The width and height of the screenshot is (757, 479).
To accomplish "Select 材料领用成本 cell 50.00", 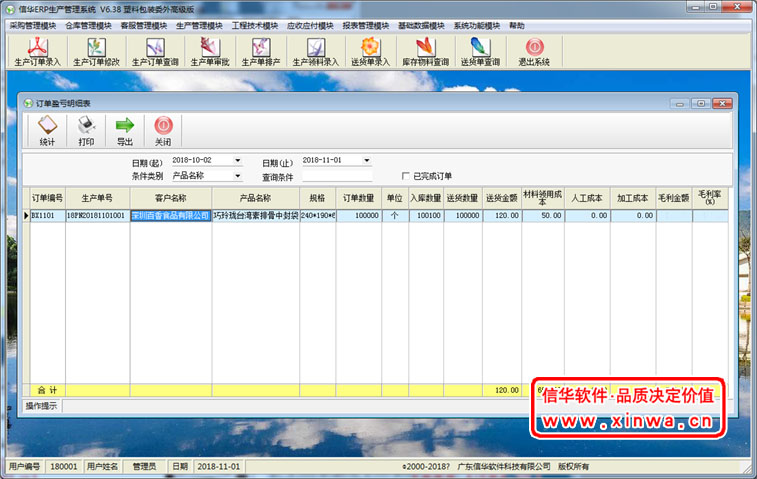I will [x=543, y=215].
